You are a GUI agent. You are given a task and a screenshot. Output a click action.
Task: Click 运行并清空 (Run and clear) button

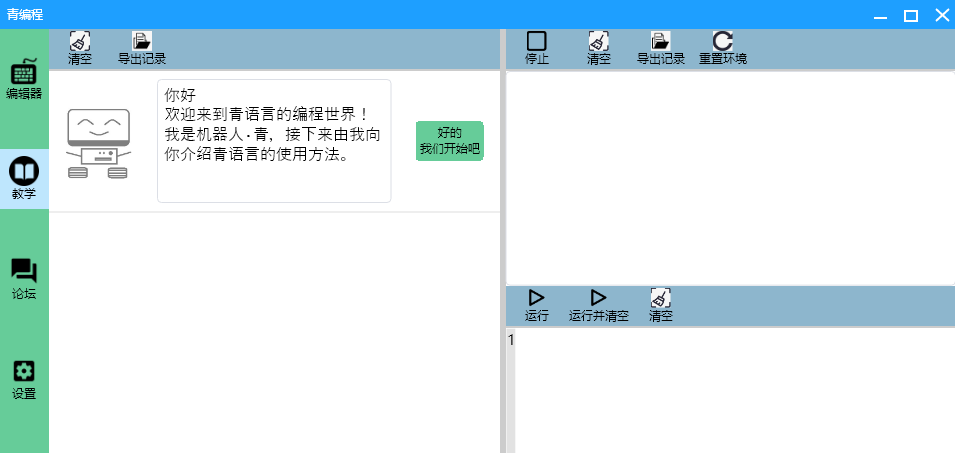click(x=598, y=299)
